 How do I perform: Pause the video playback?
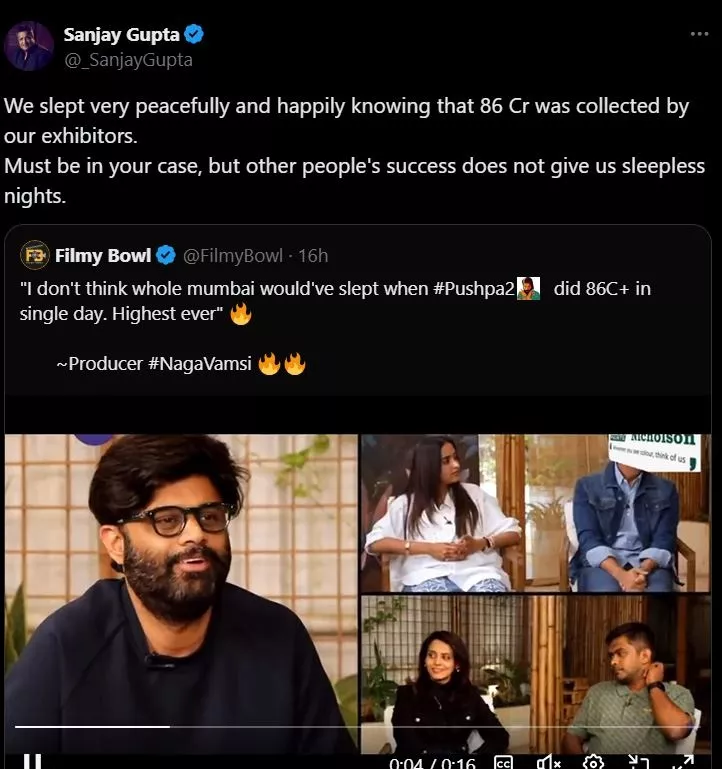32,761
